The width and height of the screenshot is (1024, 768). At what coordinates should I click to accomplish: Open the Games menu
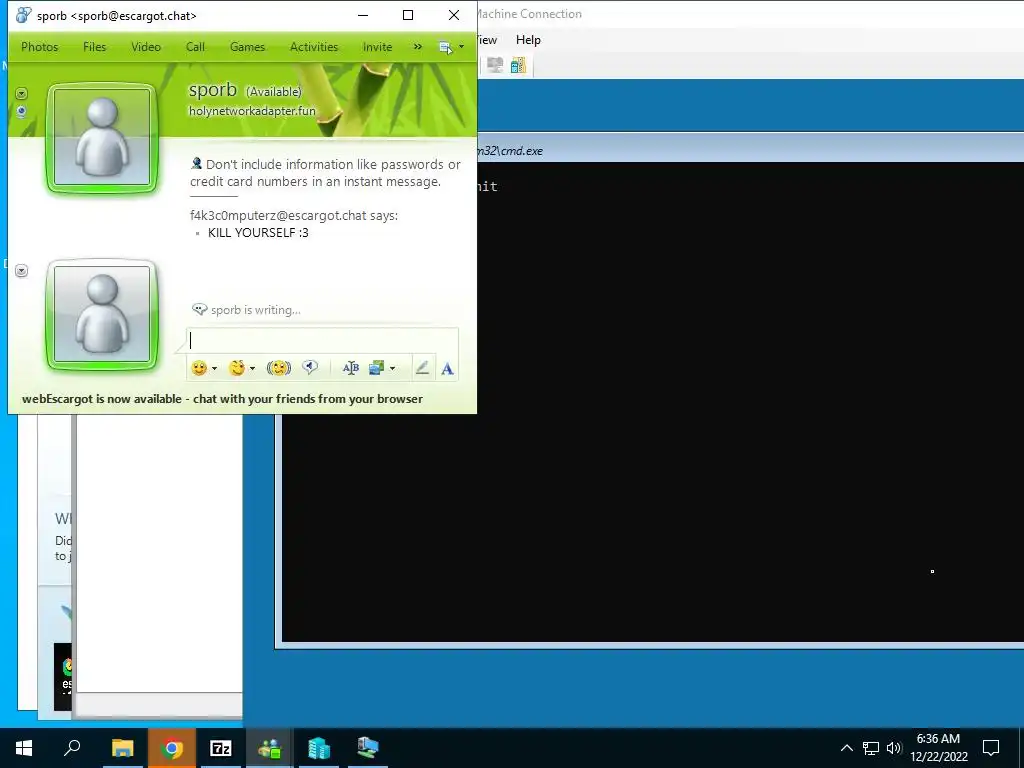(x=247, y=47)
